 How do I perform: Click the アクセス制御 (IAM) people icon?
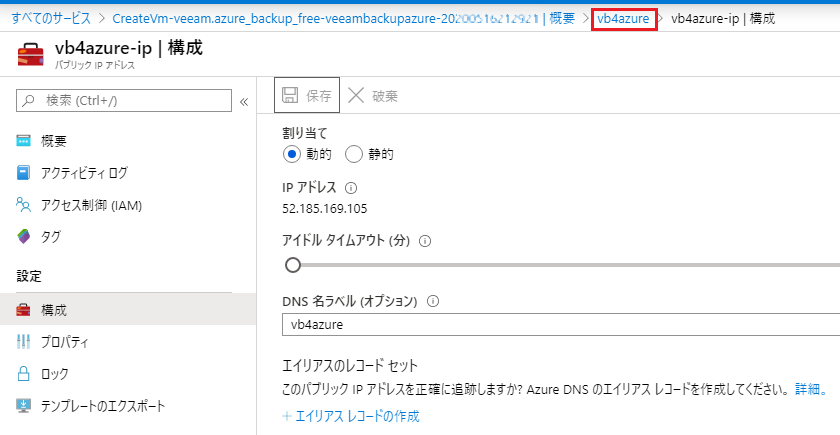24,205
